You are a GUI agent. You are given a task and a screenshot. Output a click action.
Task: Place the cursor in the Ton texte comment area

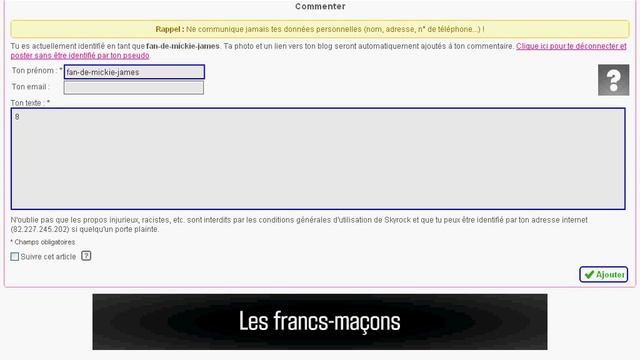[x=318, y=159]
